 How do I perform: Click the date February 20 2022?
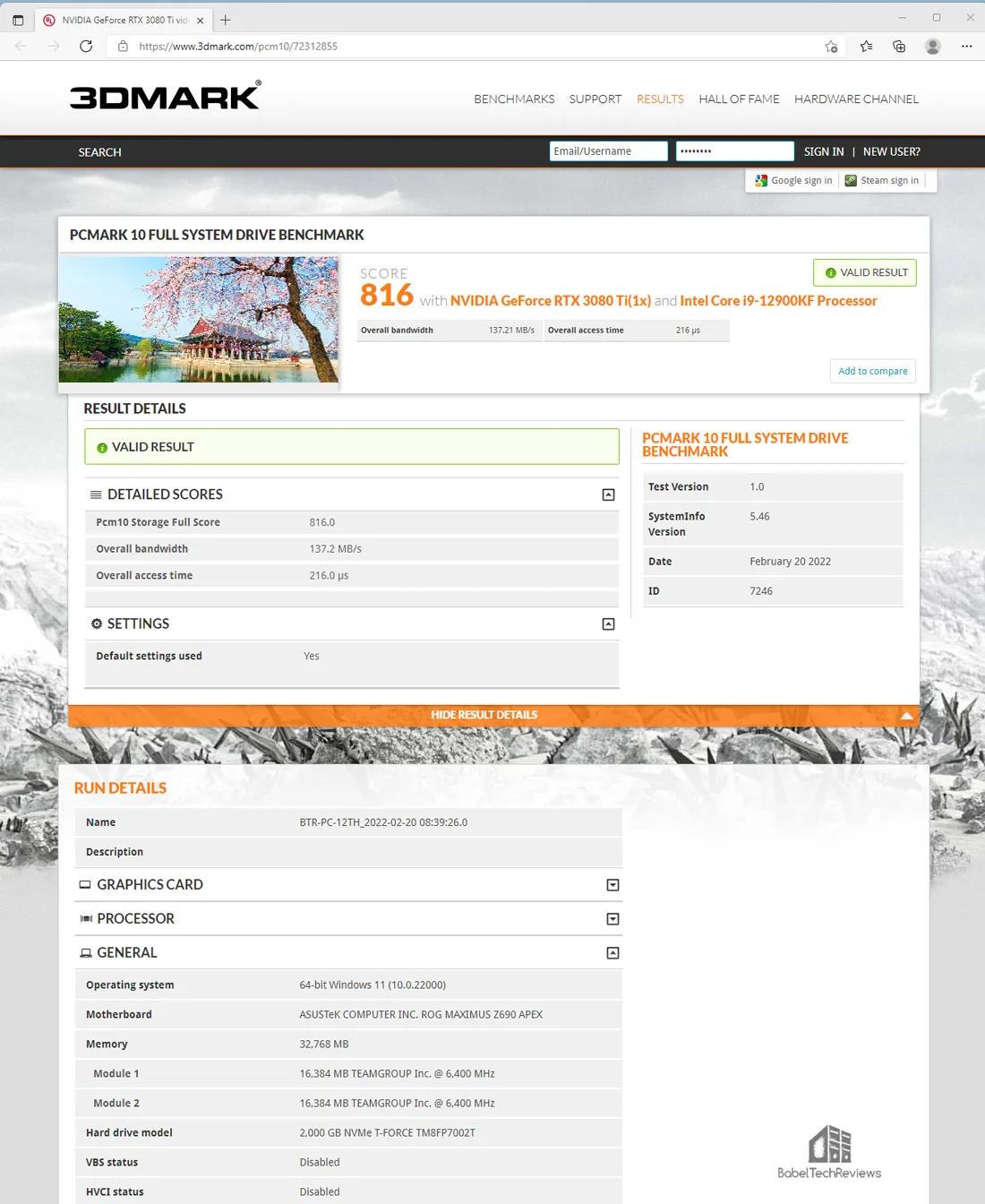[x=791, y=562]
